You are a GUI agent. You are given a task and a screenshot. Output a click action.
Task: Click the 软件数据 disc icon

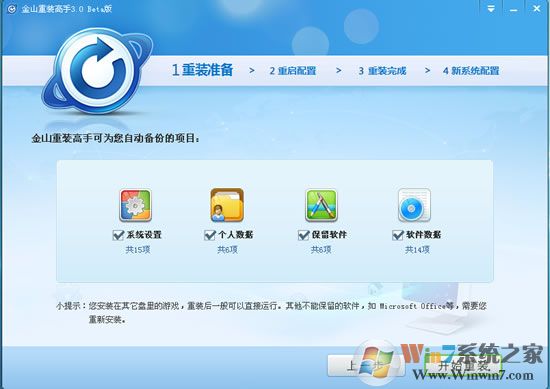point(414,205)
